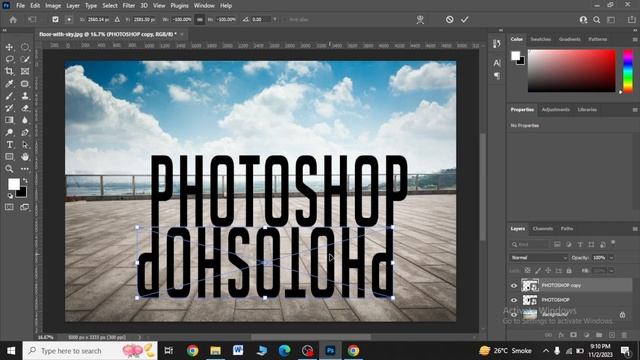Open the Properties panel flyout menu
640x360 pixels.
(x=635, y=110)
